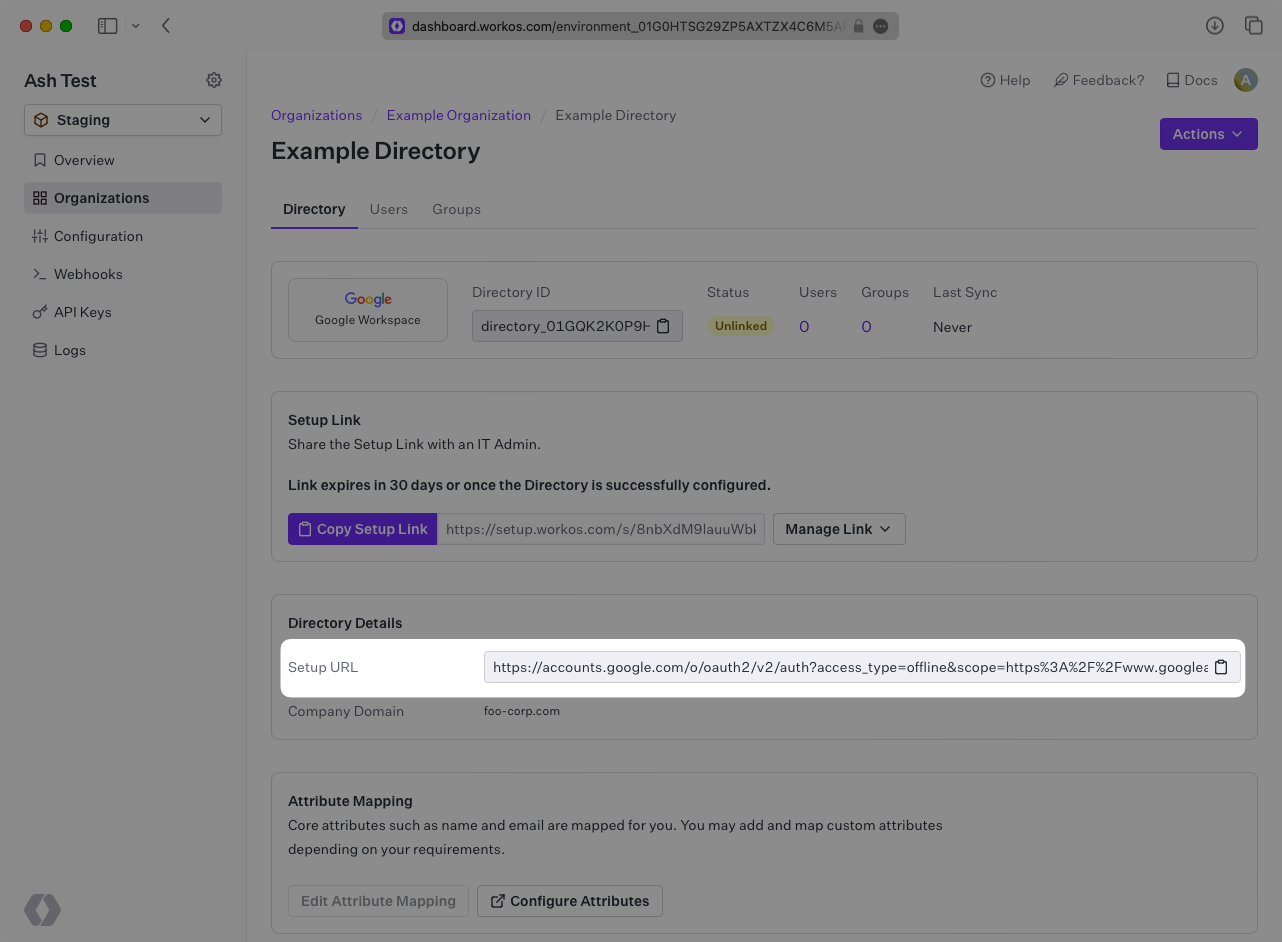Switch to the Groups tab
The height and width of the screenshot is (942, 1282).
pos(456,209)
